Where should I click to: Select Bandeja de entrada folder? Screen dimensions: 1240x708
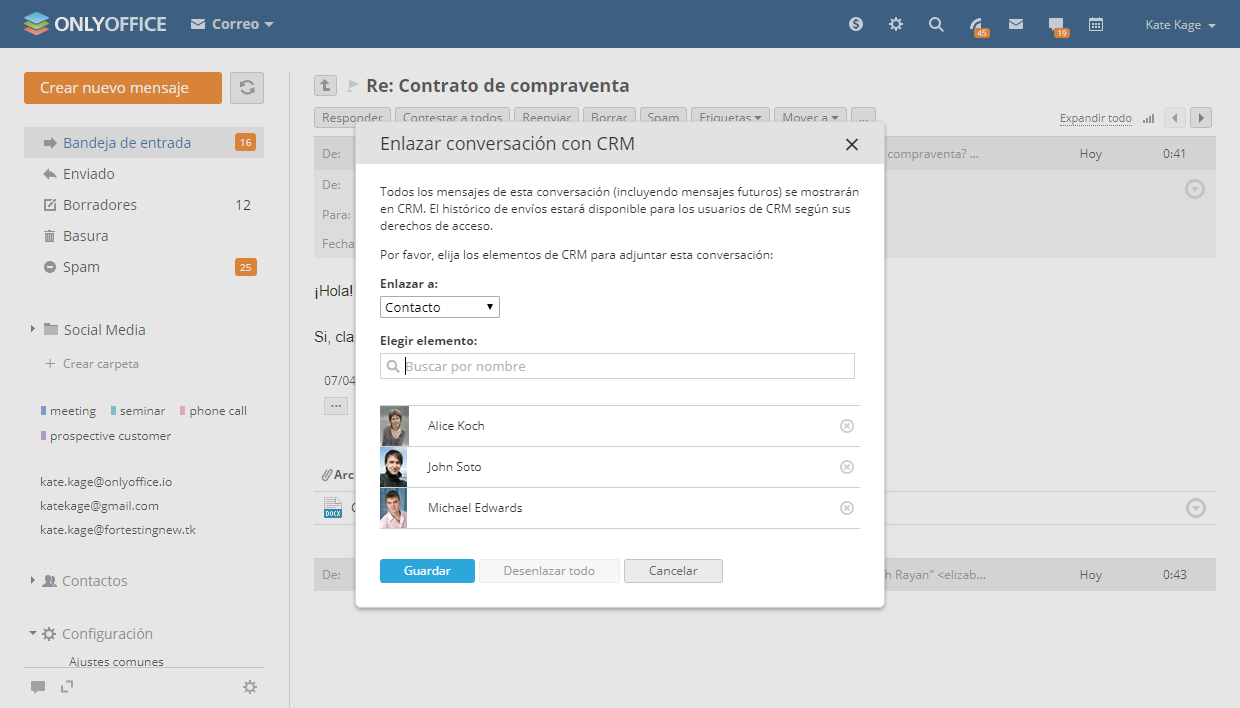[x=127, y=143]
